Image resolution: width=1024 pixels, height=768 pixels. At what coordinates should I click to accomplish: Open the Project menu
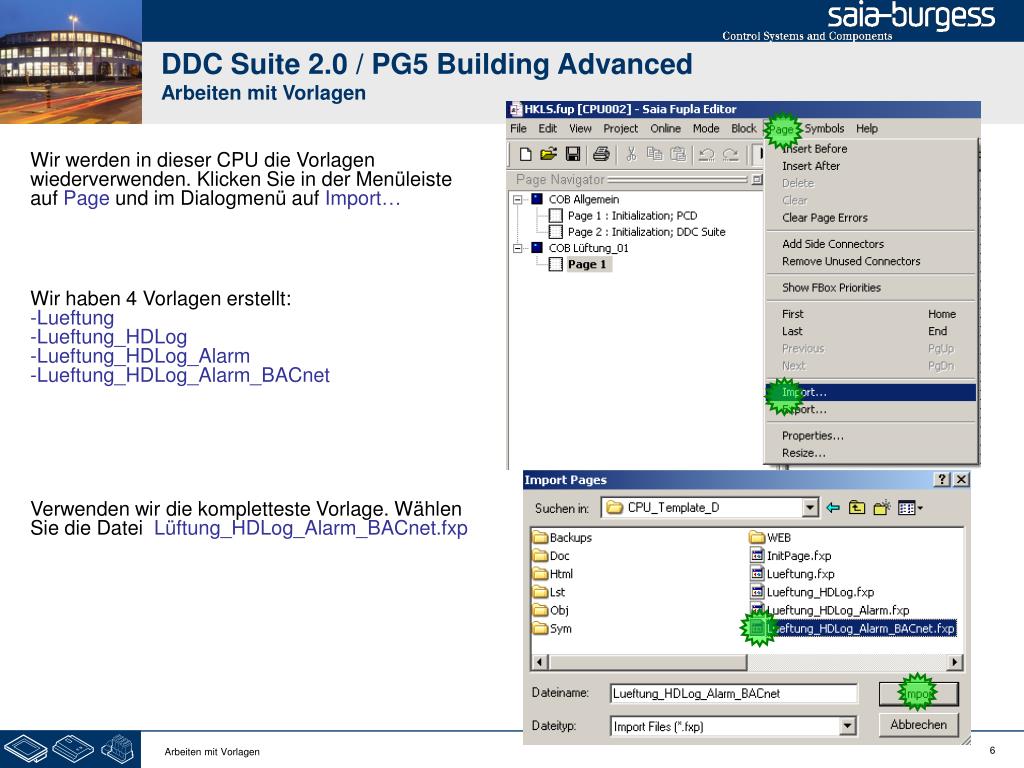[x=620, y=129]
